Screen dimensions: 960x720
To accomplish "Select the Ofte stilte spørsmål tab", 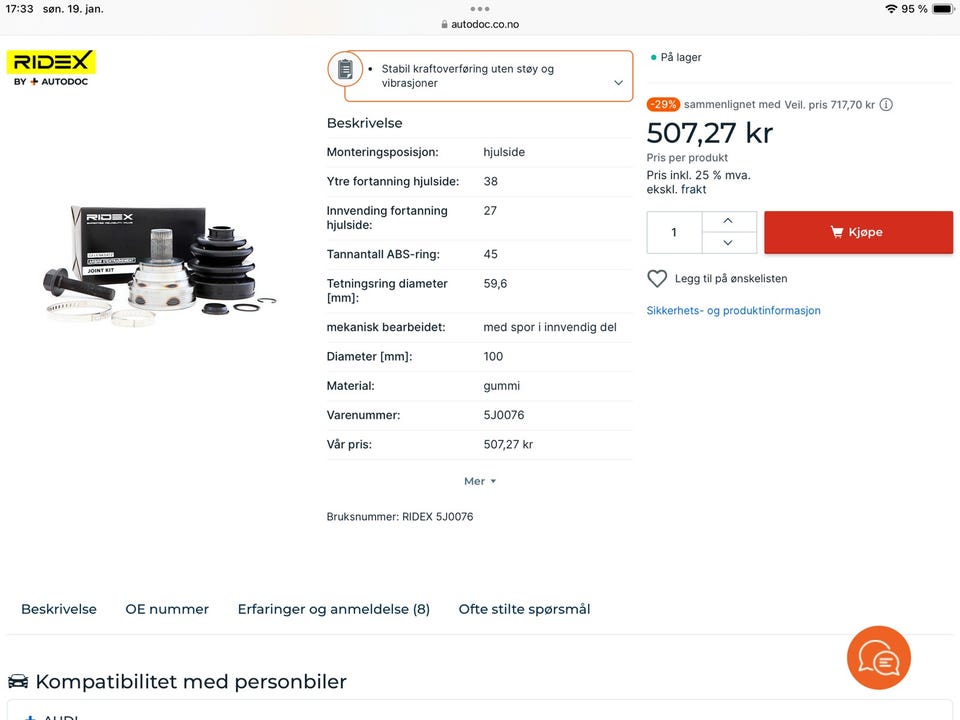I will (x=524, y=609).
